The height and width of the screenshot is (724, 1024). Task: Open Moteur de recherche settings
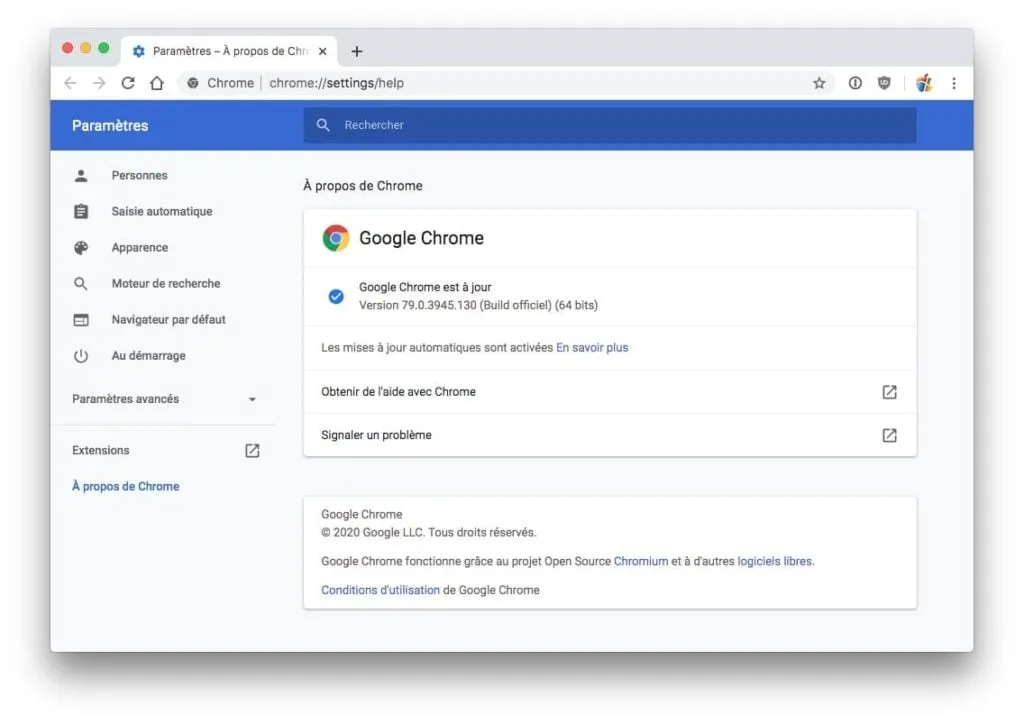(165, 283)
